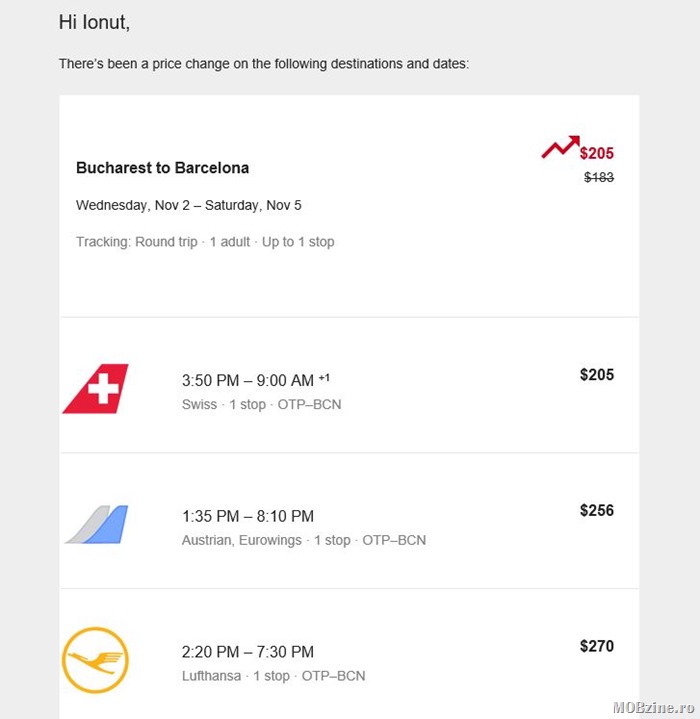Click the $256 Austrian flight price

[x=597, y=510]
